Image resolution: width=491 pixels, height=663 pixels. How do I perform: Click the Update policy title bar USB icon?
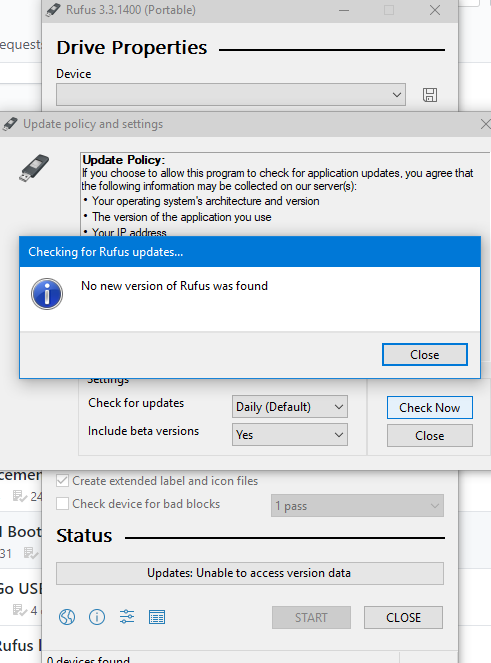click(10, 124)
